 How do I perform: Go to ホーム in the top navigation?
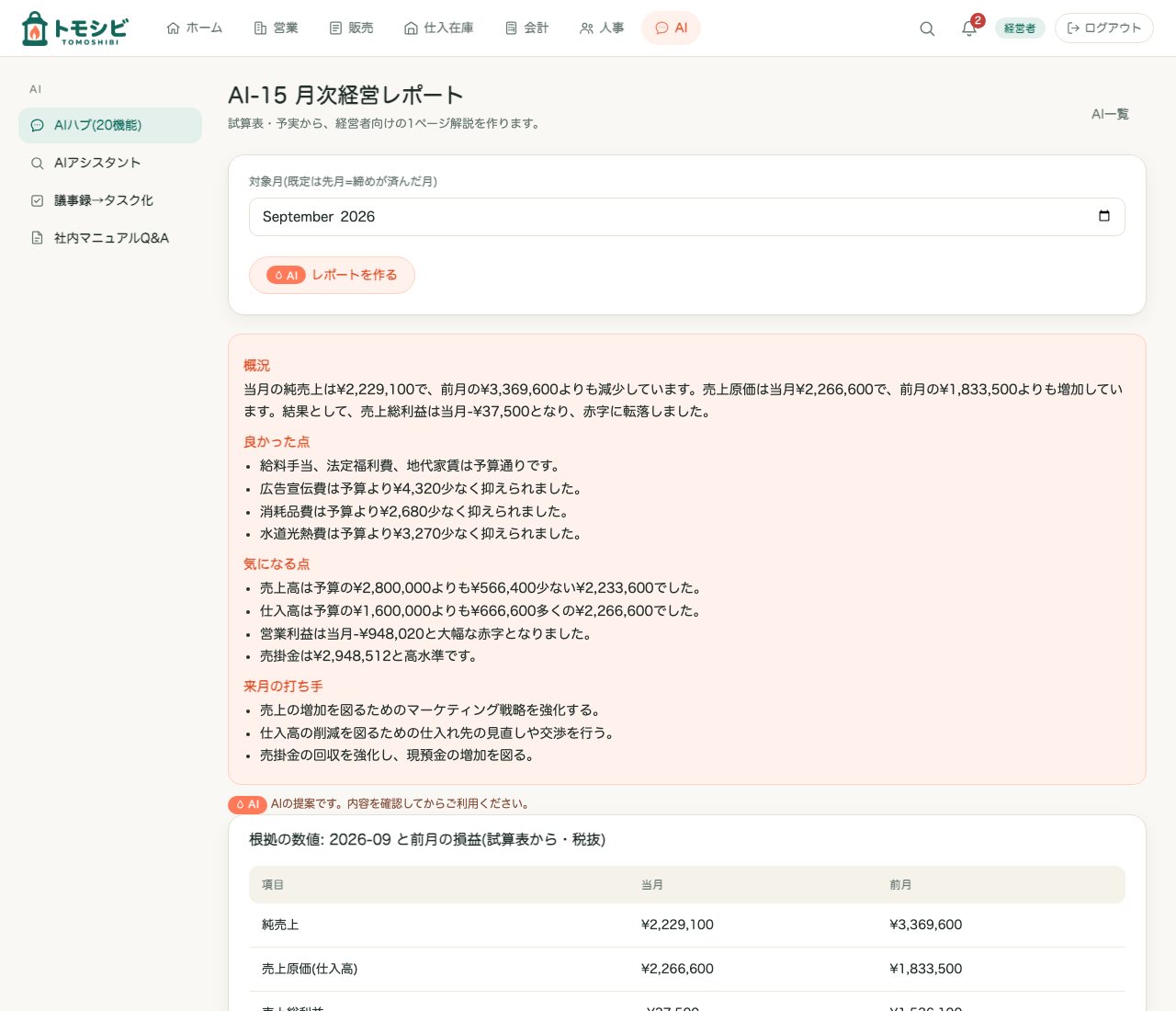tap(204, 28)
